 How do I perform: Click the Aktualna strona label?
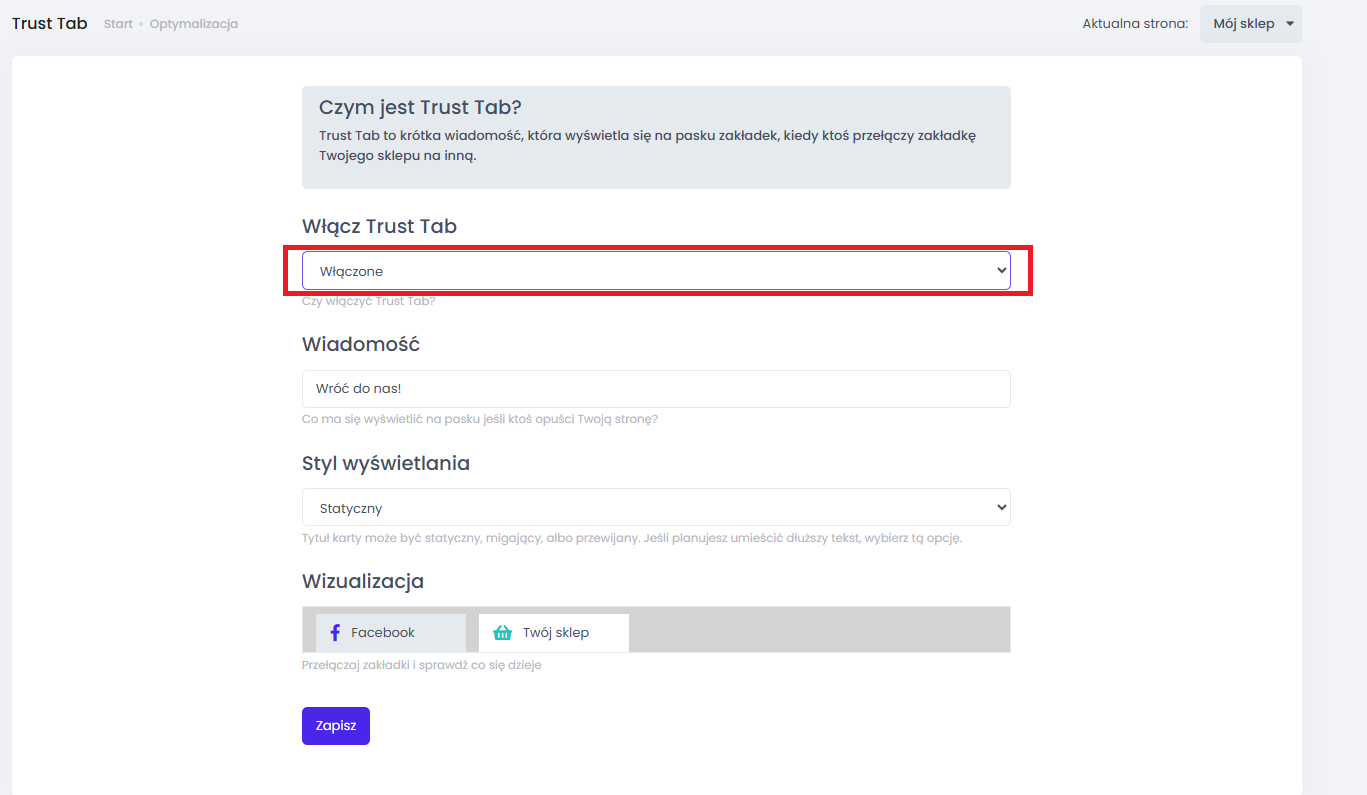pos(1135,23)
